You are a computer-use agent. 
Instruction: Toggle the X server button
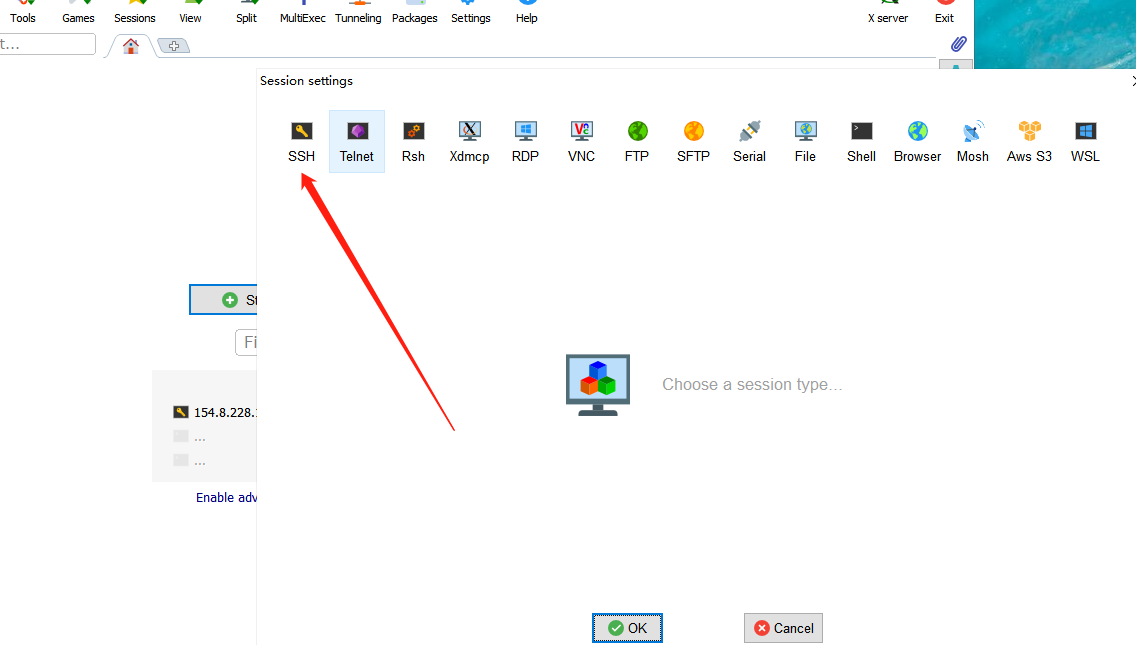(x=888, y=13)
